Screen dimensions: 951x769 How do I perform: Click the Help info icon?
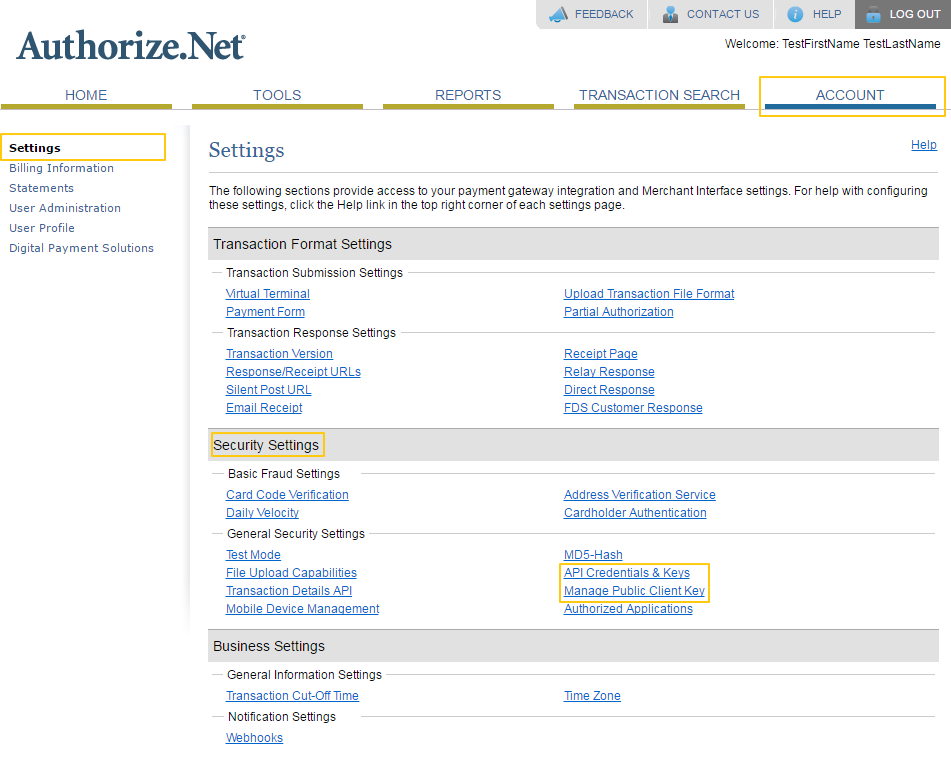click(795, 14)
